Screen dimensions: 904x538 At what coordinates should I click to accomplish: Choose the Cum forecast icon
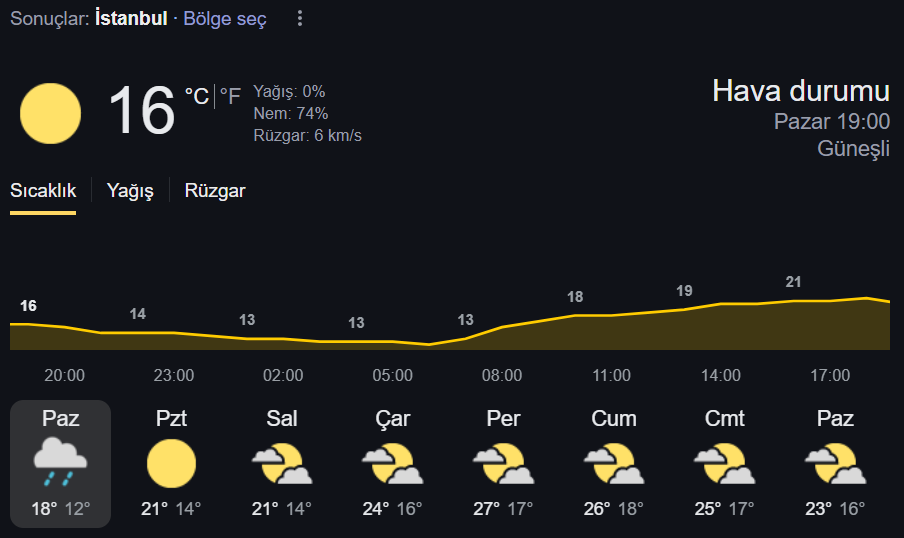[614, 464]
